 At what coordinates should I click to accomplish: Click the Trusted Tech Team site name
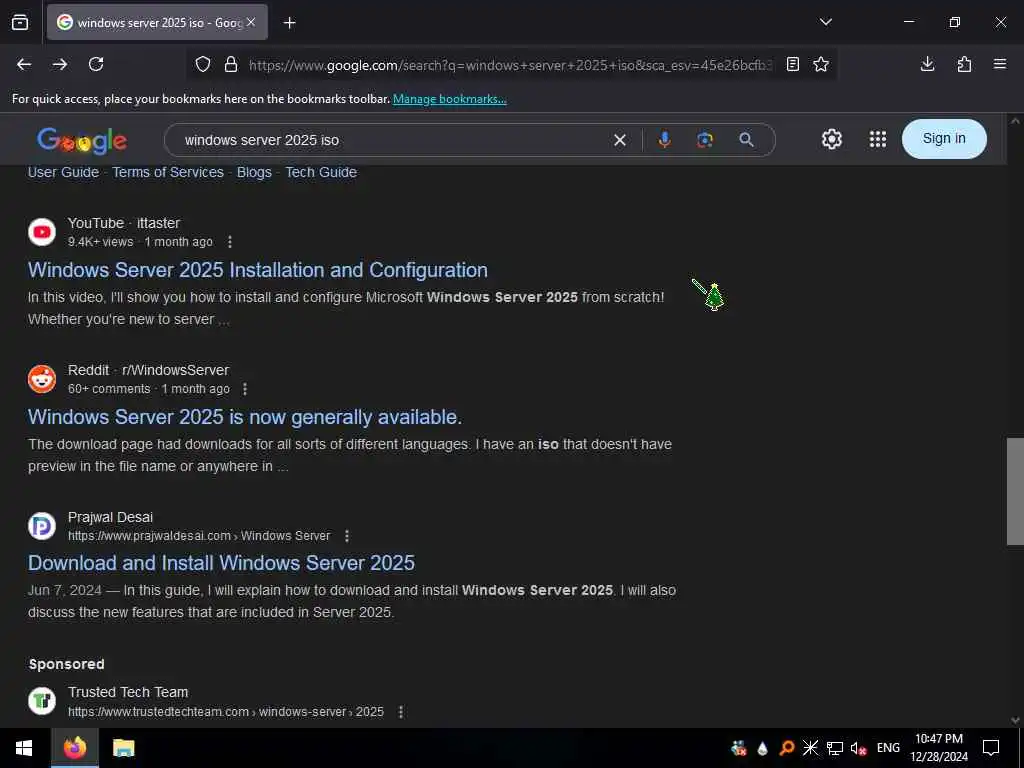point(128,692)
